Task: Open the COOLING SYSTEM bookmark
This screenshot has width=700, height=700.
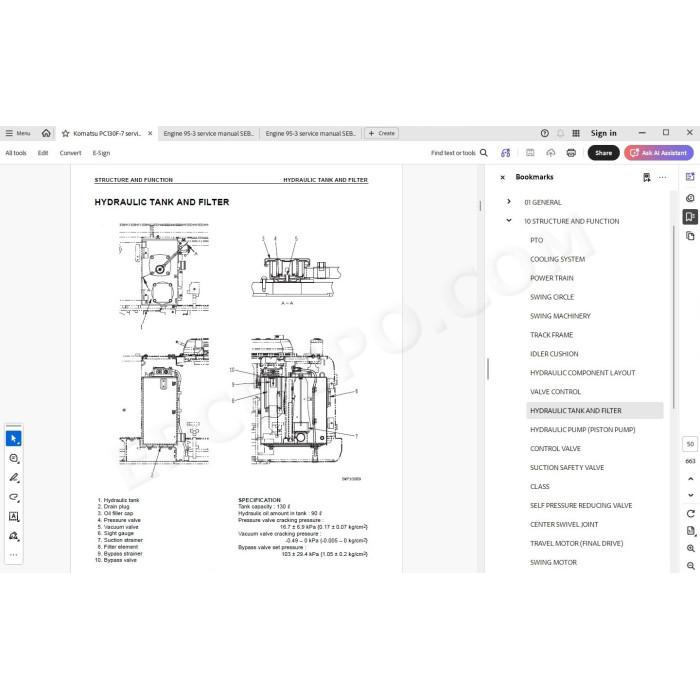Action: coord(557,259)
